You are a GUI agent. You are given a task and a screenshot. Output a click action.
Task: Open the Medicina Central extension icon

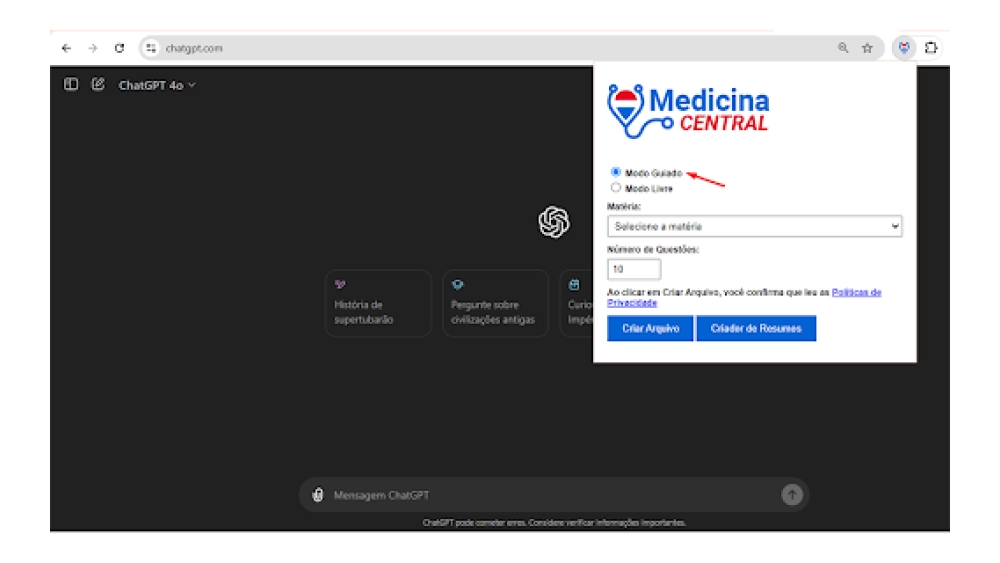pos(904,48)
